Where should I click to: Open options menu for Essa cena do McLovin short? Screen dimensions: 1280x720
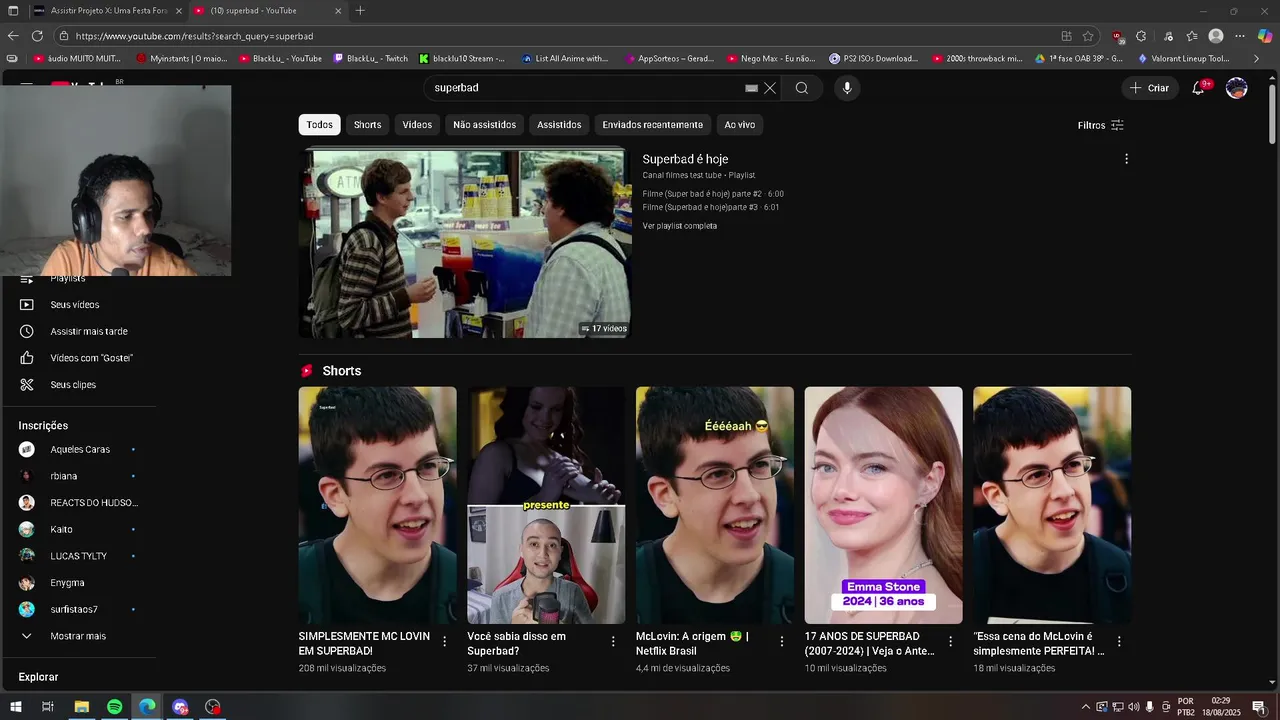pyautogui.click(x=1119, y=642)
